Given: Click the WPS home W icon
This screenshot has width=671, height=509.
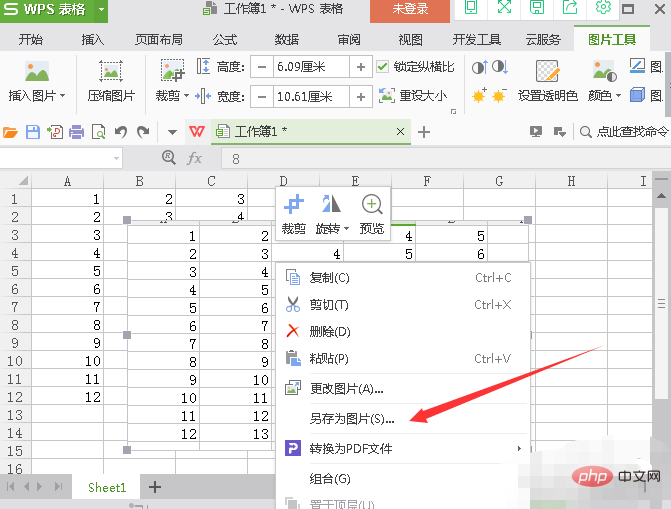Looking at the screenshot, I should tap(196, 131).
